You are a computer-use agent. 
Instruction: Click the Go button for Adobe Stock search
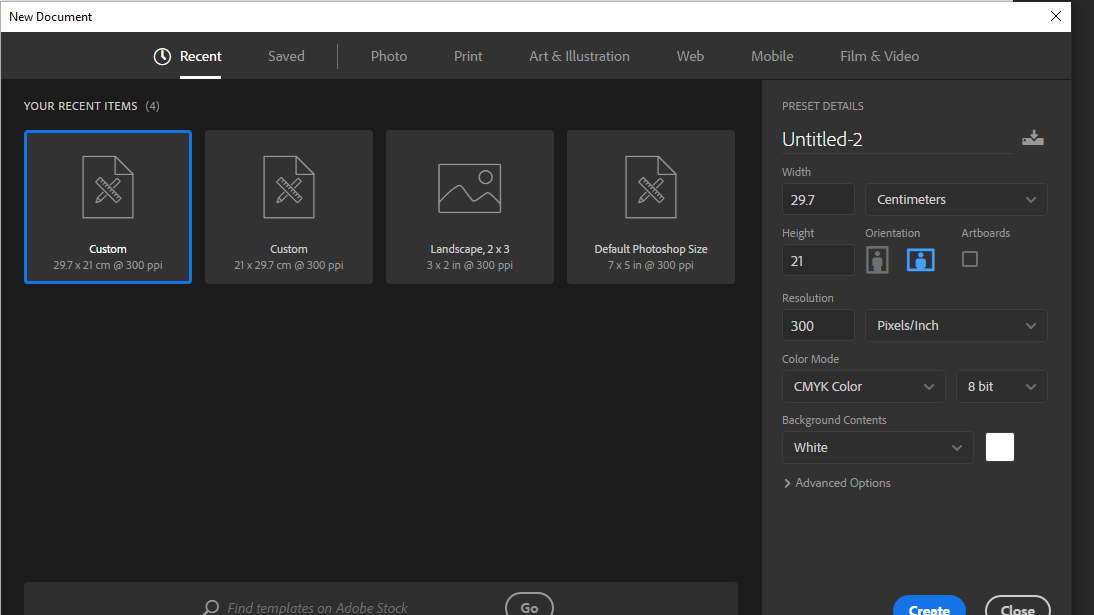(529, 605)
